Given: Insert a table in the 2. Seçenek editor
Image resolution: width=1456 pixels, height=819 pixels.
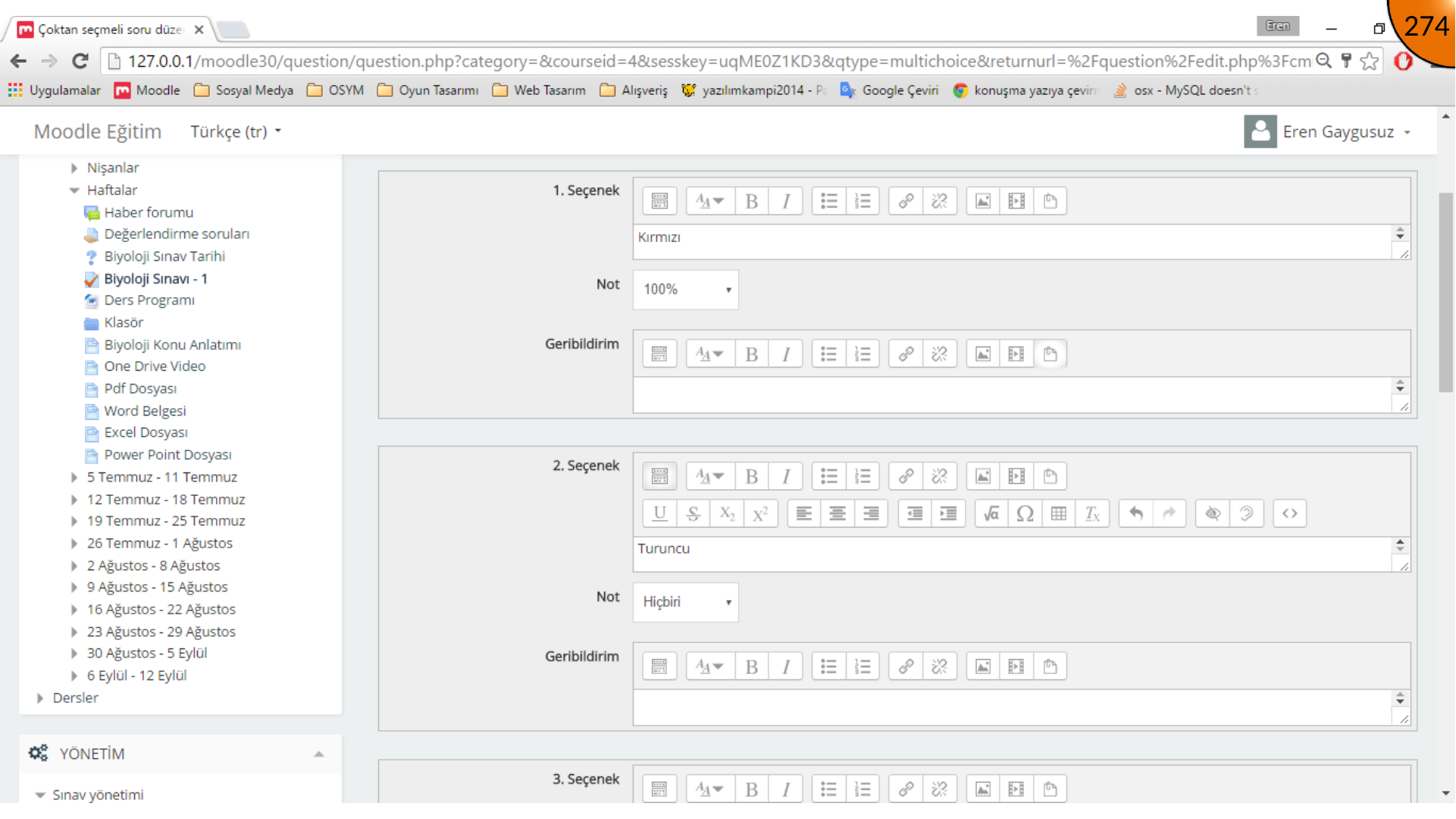Looking at the screenshot, I should (1059, 513).
